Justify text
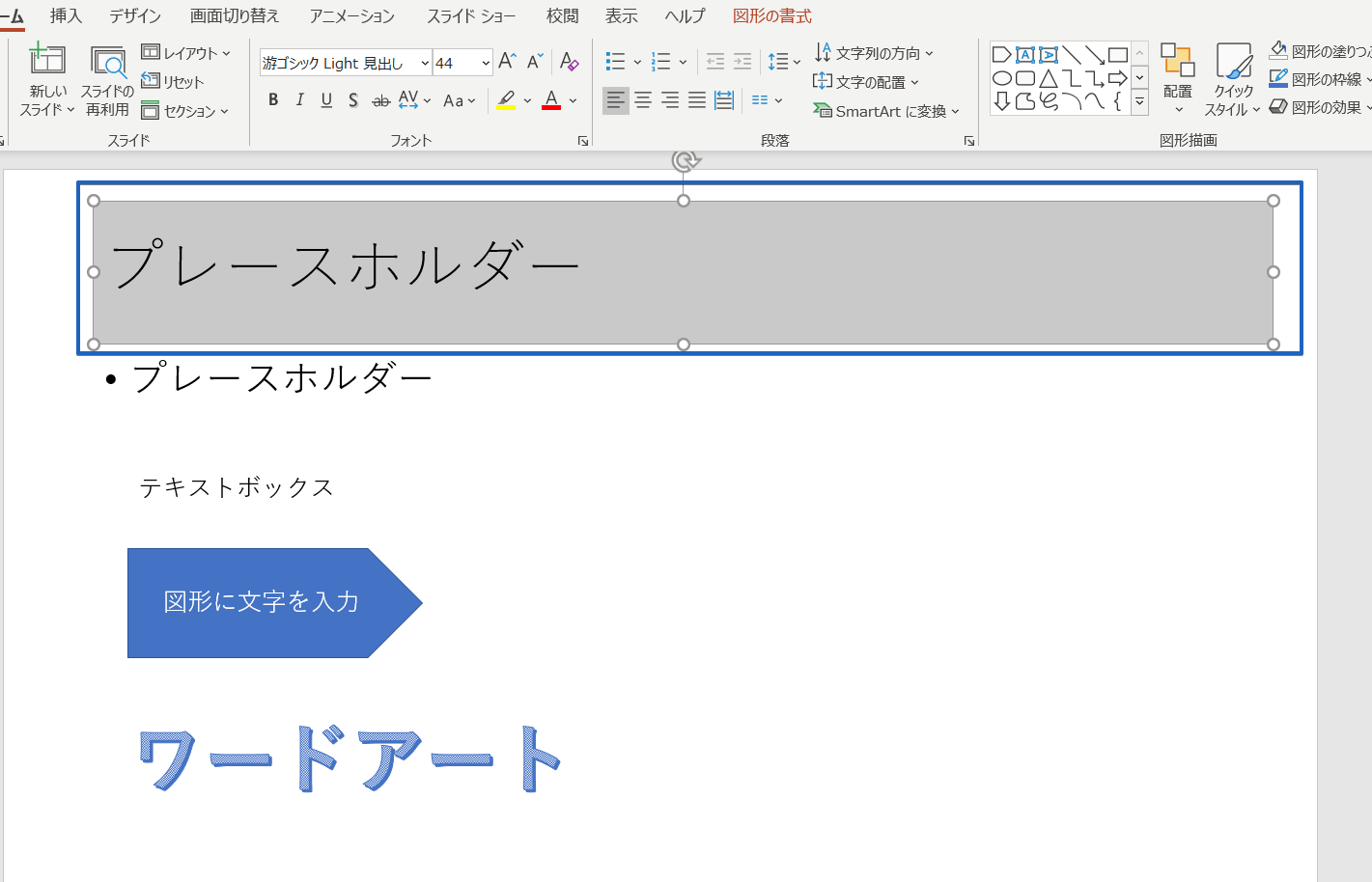The image size is (1372, 882). (x=696, y=100)
